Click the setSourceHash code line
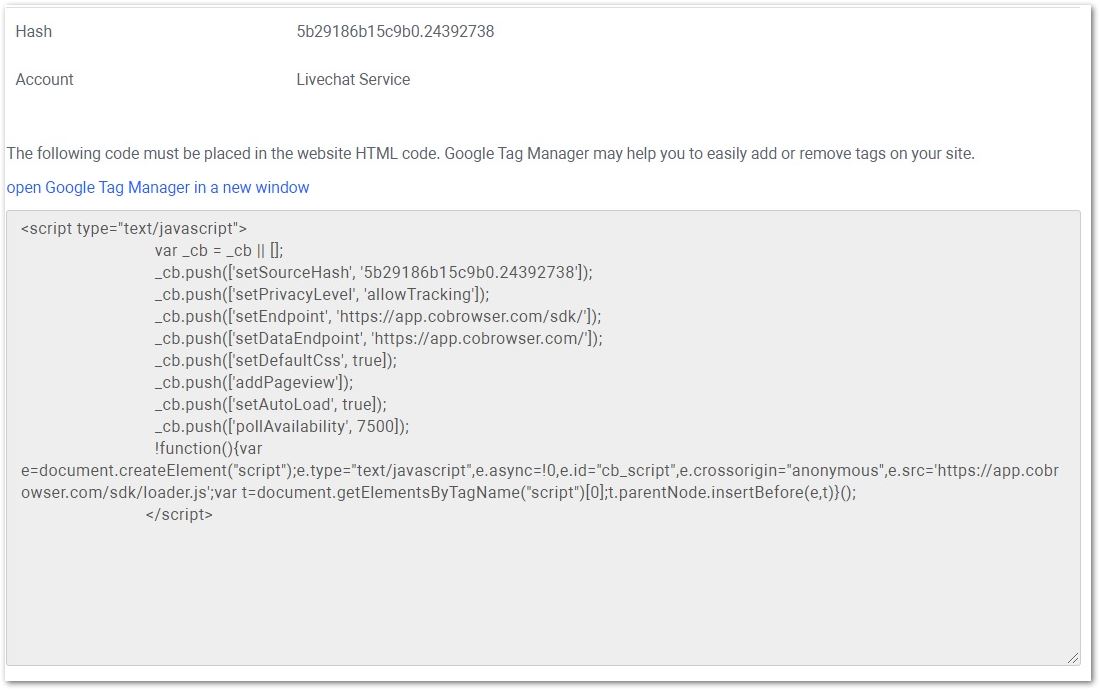Viewport: 1100px width, 690px height. click(x=373, y=272)
